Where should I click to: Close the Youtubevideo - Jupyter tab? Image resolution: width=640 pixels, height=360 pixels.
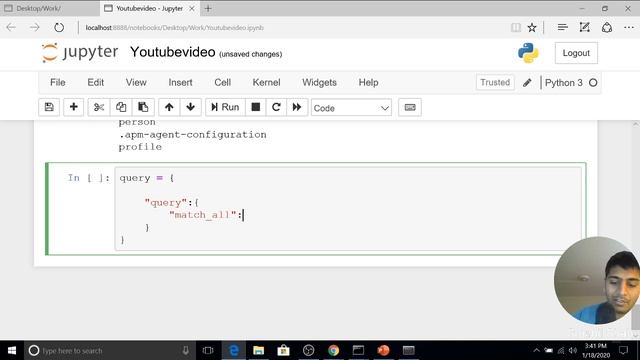tap(191, 8)
